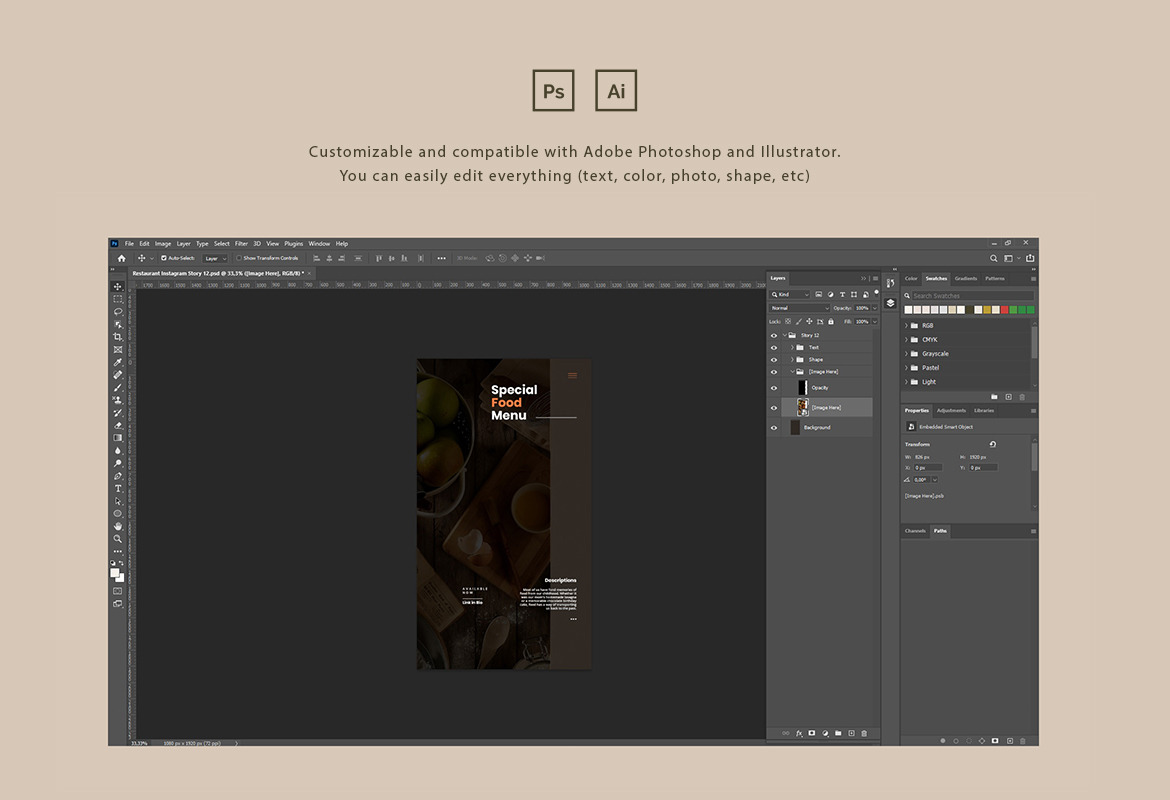
Task: Click the Share icon at top right
Action: coord(1030,258)
